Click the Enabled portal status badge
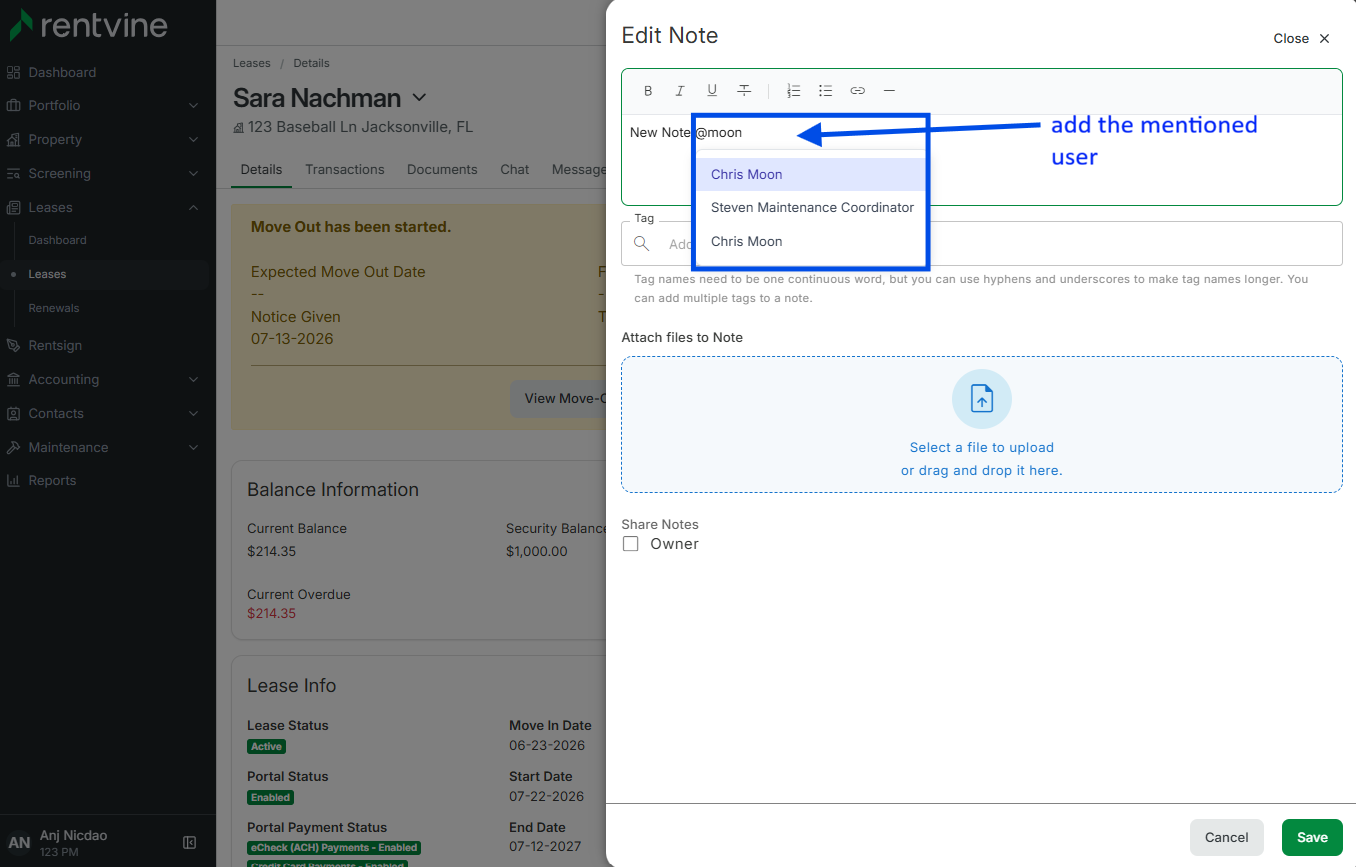 [271, 797]
